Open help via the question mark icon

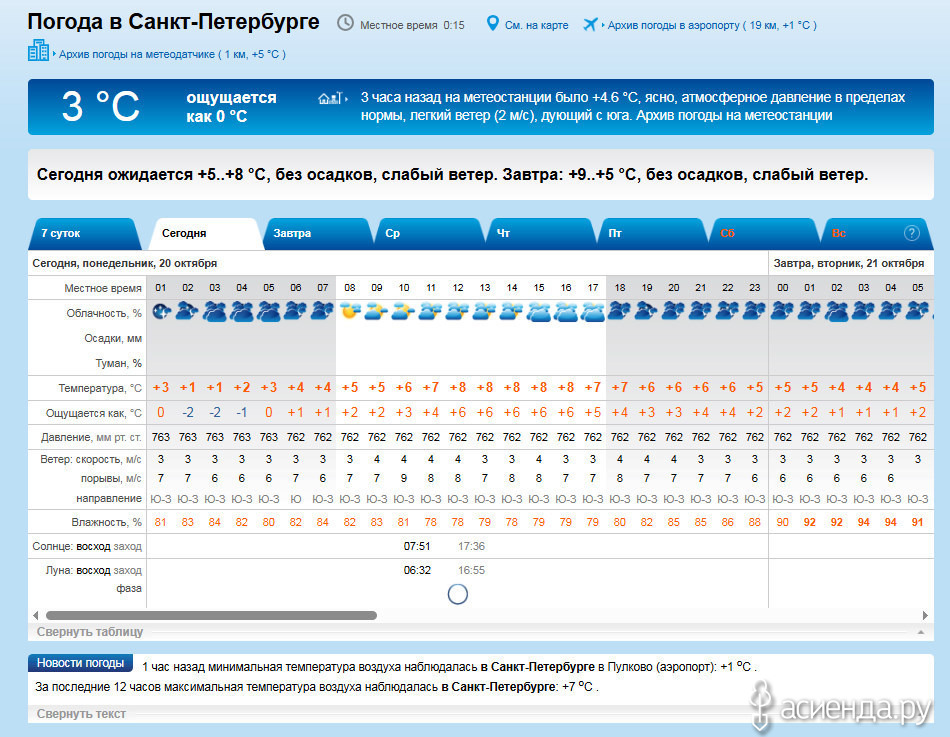[911, 233]
